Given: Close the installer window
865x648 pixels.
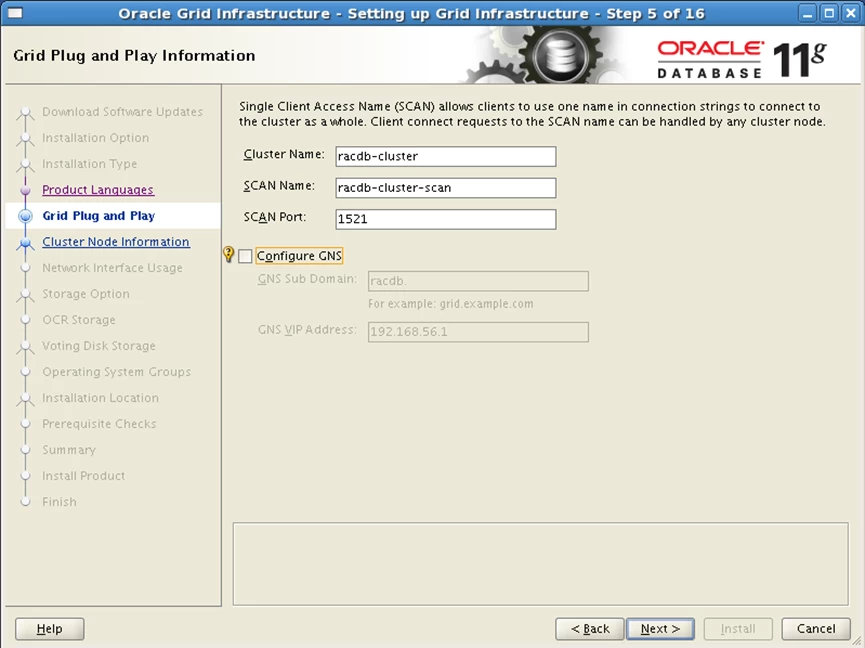Looking at the screenshot, I should (851, 13).
